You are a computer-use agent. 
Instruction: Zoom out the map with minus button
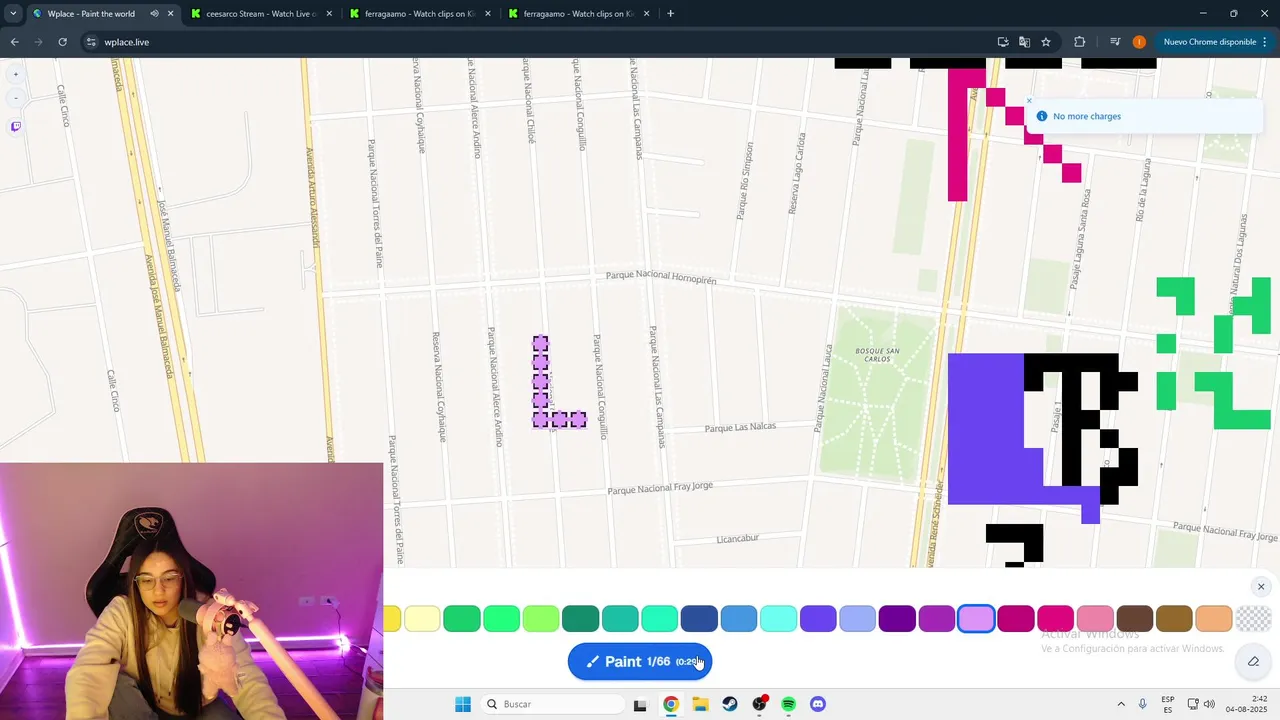(15, 98)
